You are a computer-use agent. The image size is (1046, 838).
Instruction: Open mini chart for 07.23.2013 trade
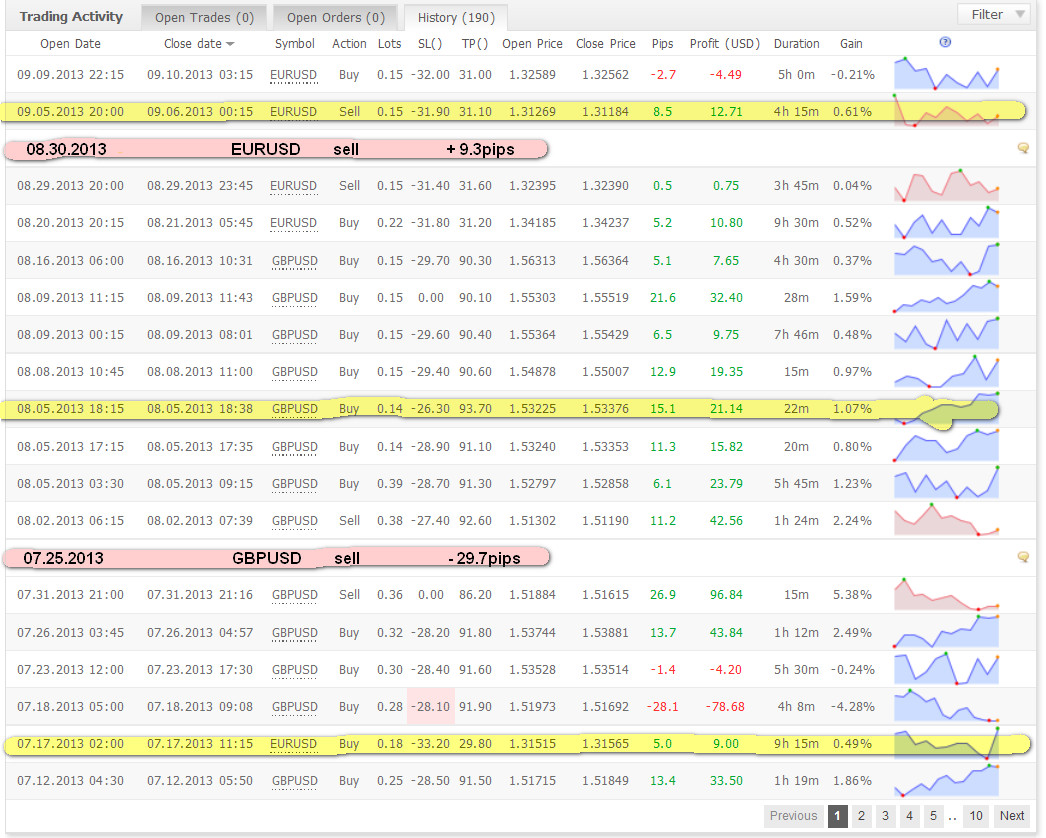pyautogui.click(x=946, y=669)
